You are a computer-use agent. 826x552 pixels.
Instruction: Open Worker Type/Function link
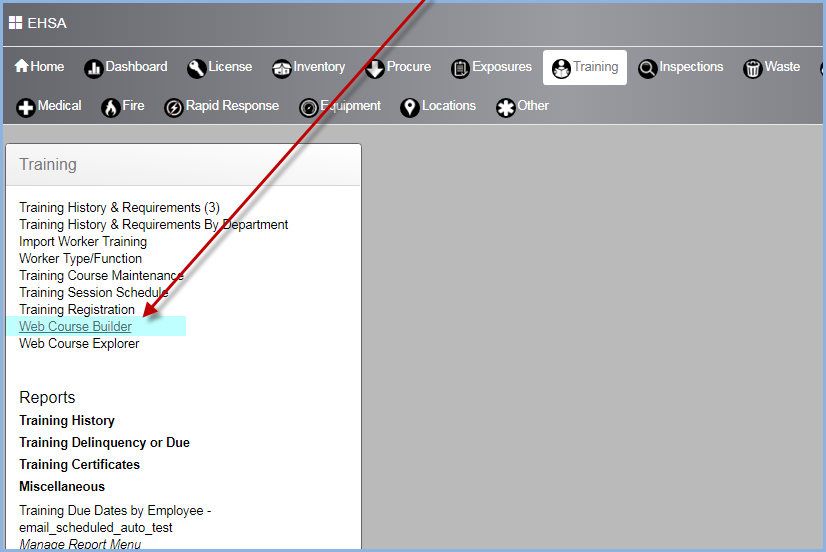(81, 258)
